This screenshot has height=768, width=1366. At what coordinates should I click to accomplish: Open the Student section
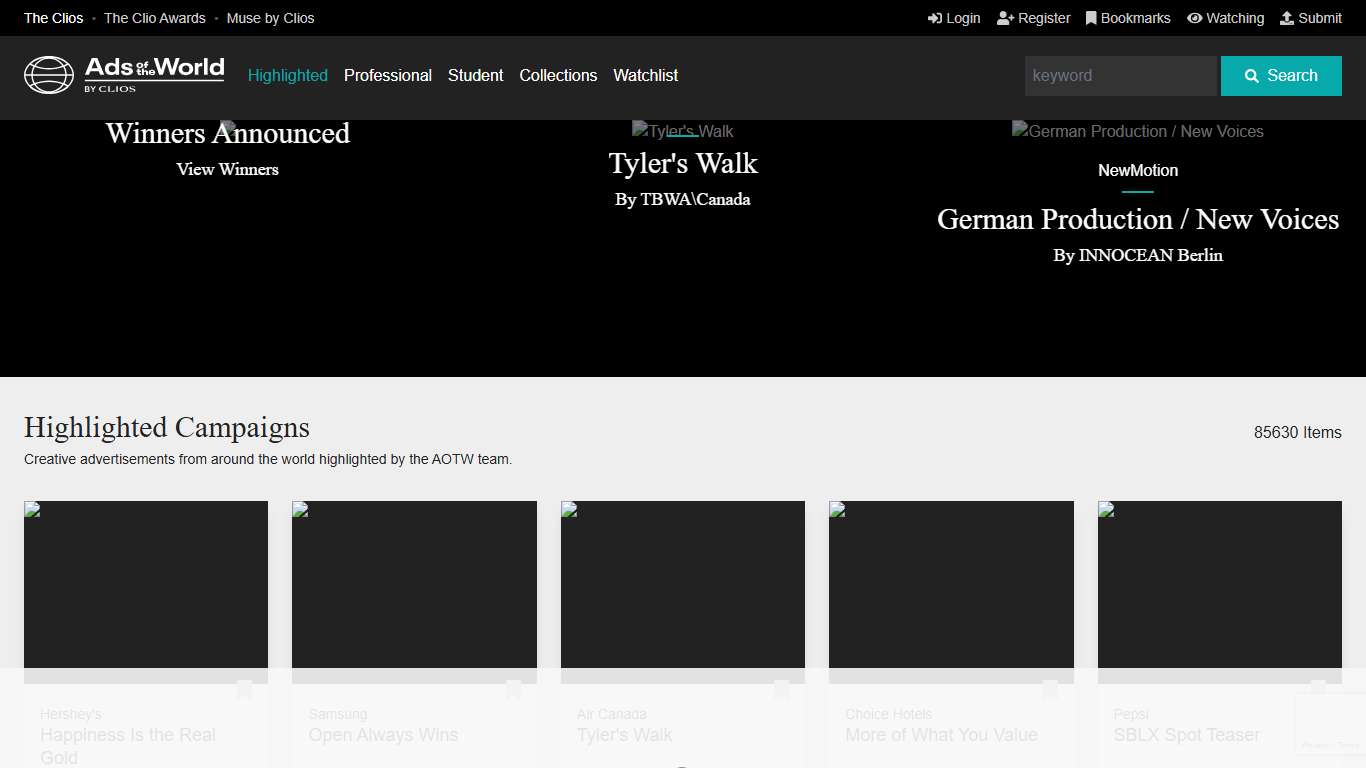point(475,76)
